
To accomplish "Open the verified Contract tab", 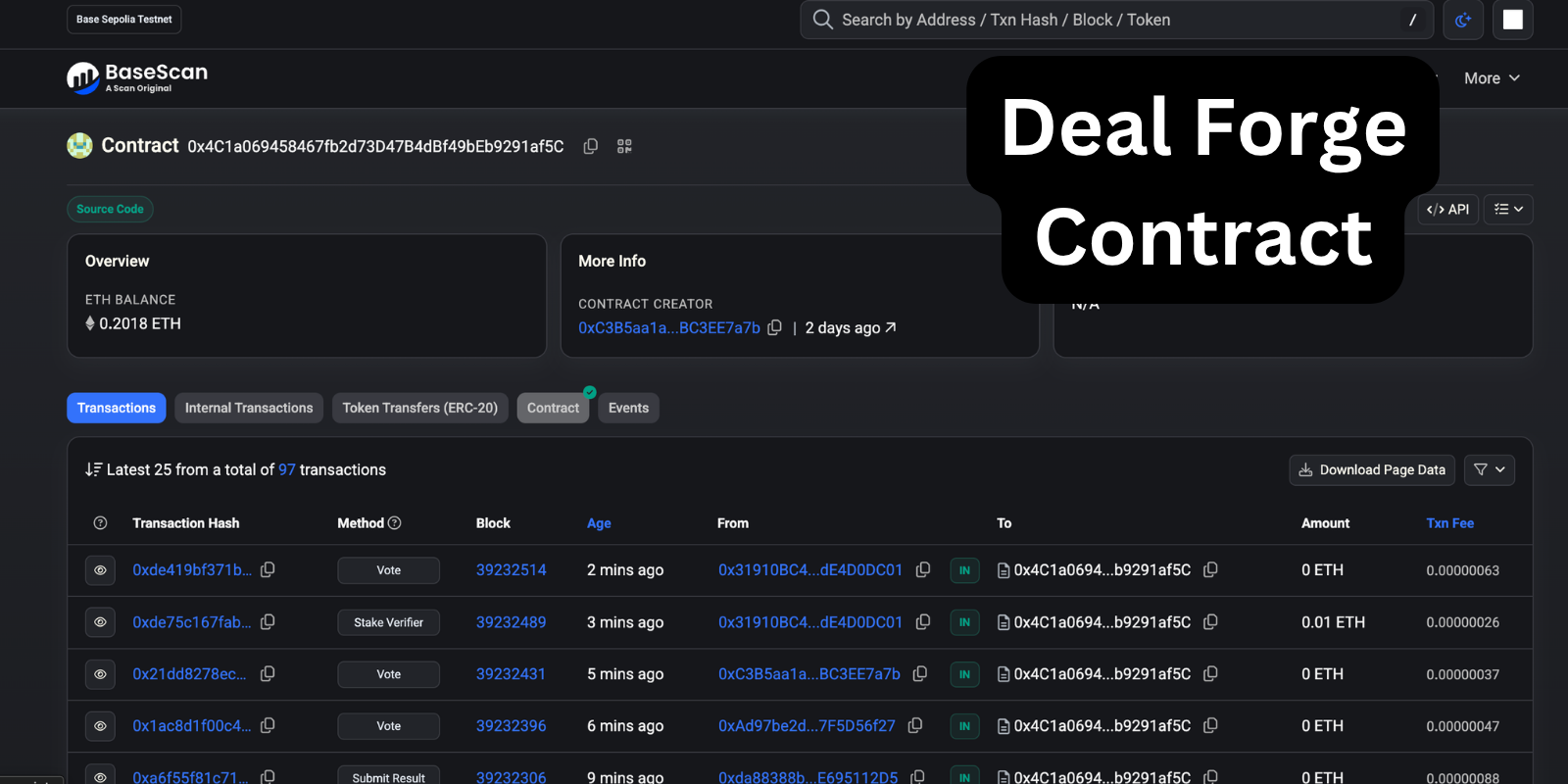I will pyautogui.click(x=554, y=408).
